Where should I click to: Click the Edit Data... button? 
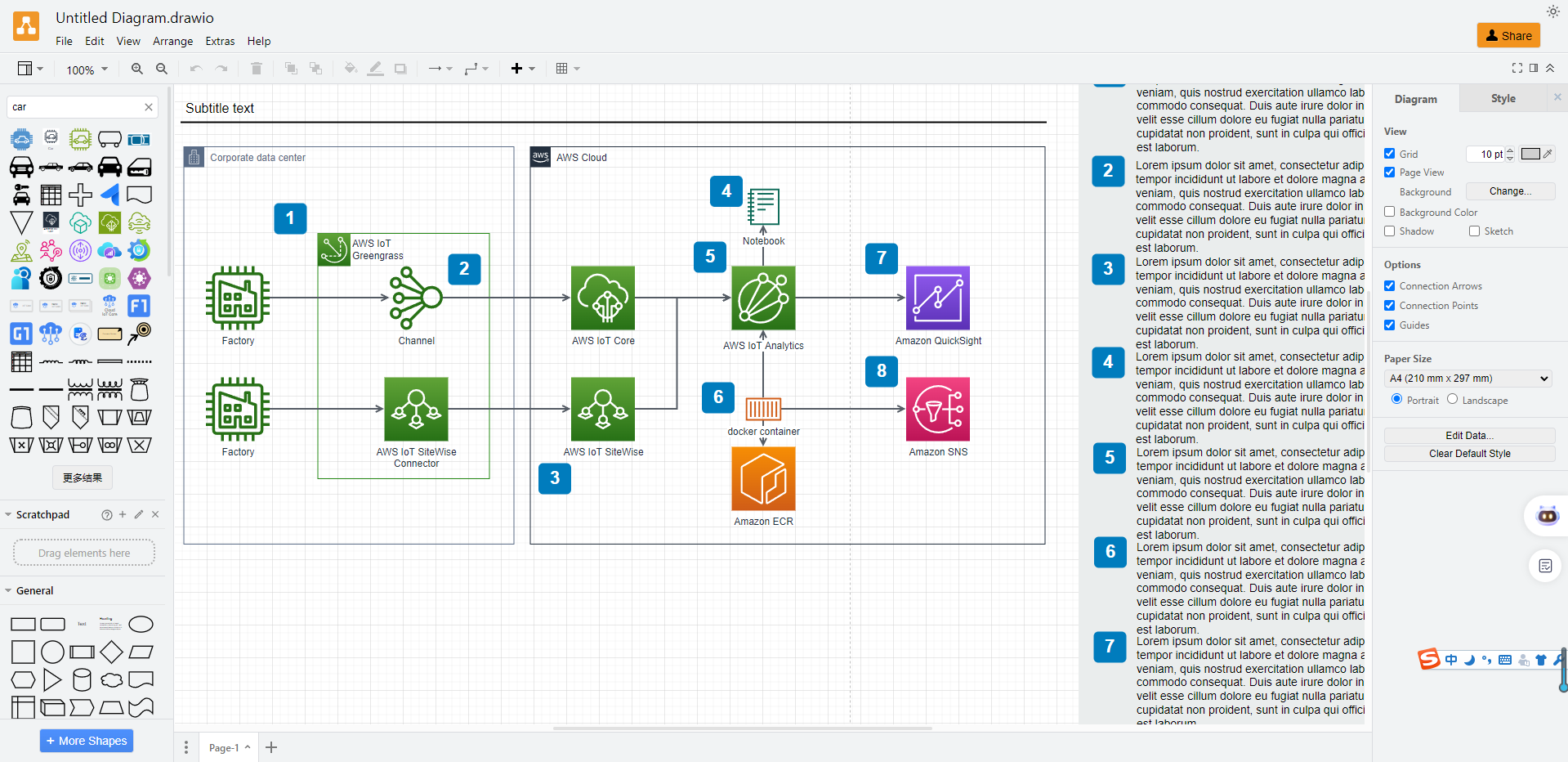coord(1469,436)
